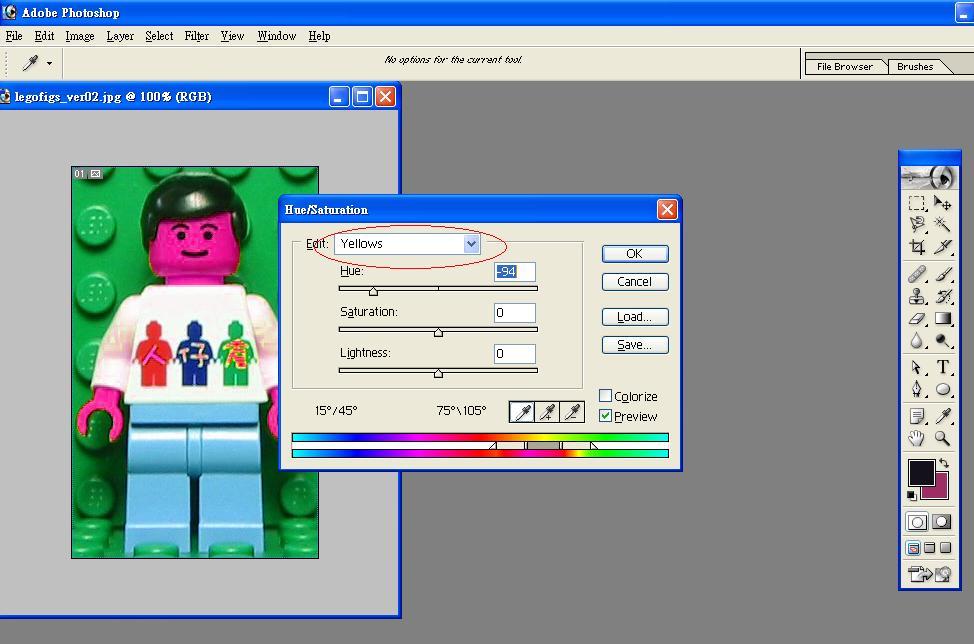Open the View menu
Image resolution: width=974 pixels, height=644 pixels.
pos(232,36)
